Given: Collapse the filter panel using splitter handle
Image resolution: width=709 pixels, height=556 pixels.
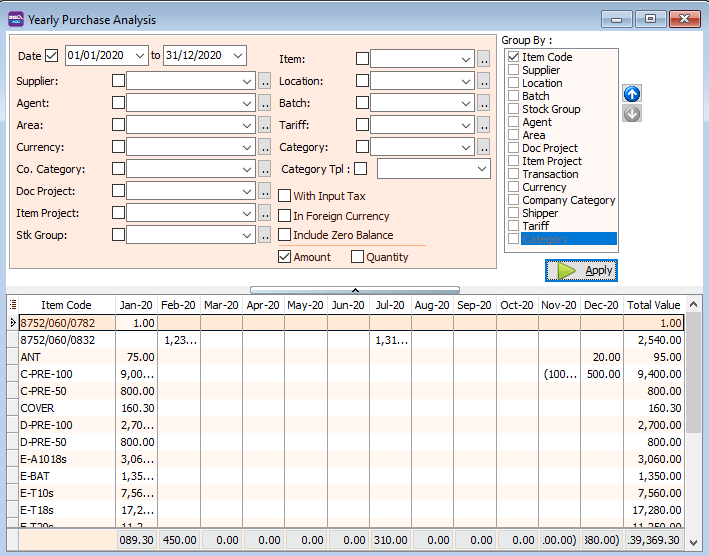Looking at the screenshot, I should [x=354, y=290].
